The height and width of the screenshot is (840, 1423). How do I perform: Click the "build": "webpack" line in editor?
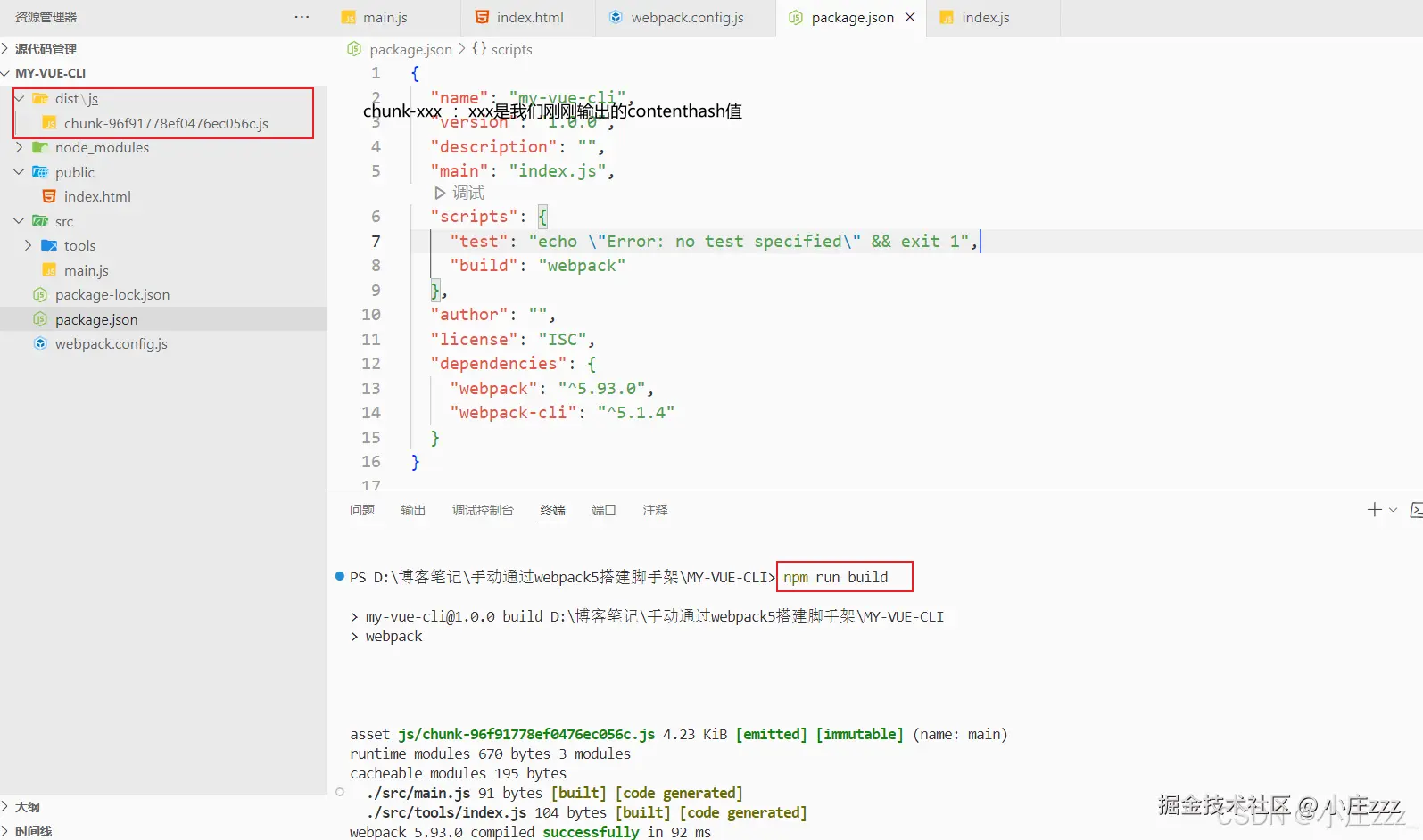[x=538, y=266]
